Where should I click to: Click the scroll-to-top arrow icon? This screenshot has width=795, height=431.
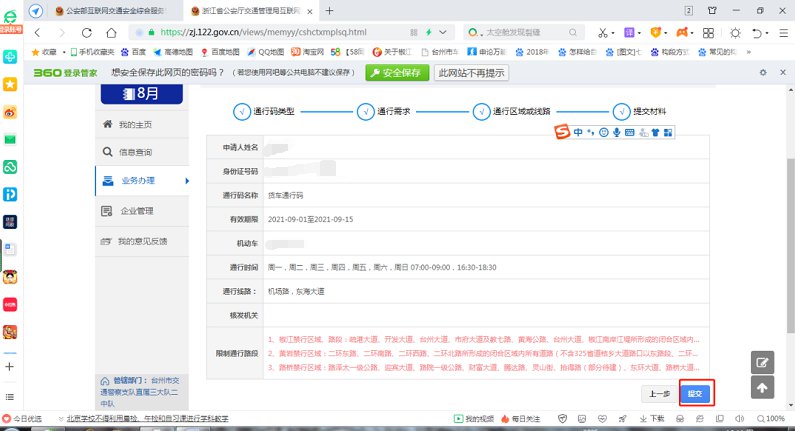762,388
